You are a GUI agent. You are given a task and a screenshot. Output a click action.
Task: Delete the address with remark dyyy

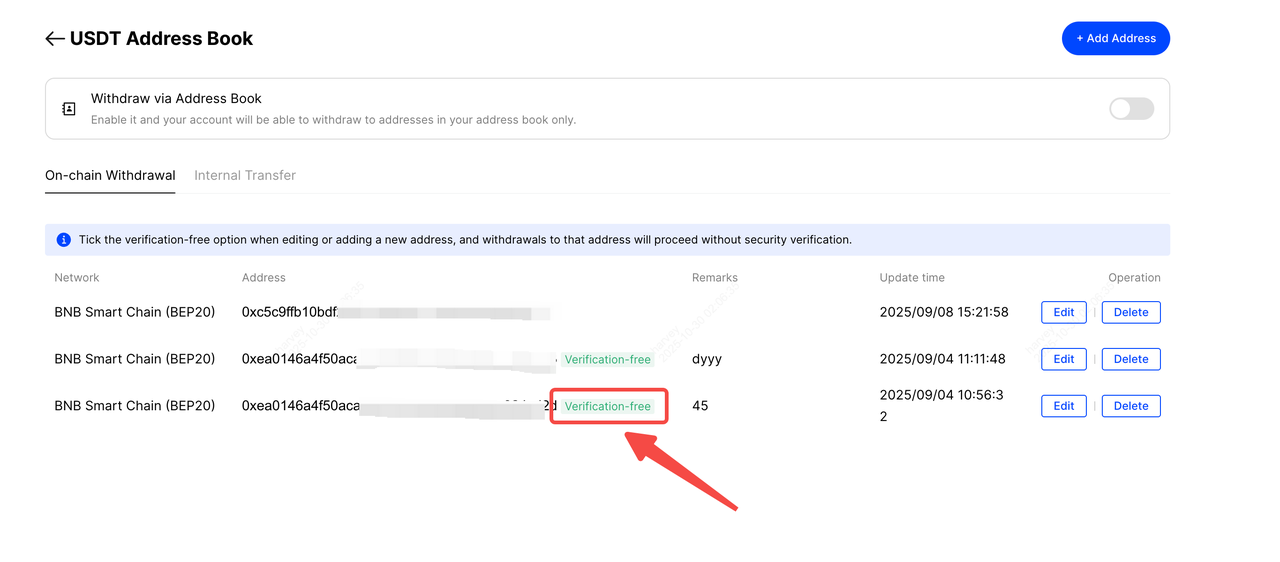(1131, 359)
